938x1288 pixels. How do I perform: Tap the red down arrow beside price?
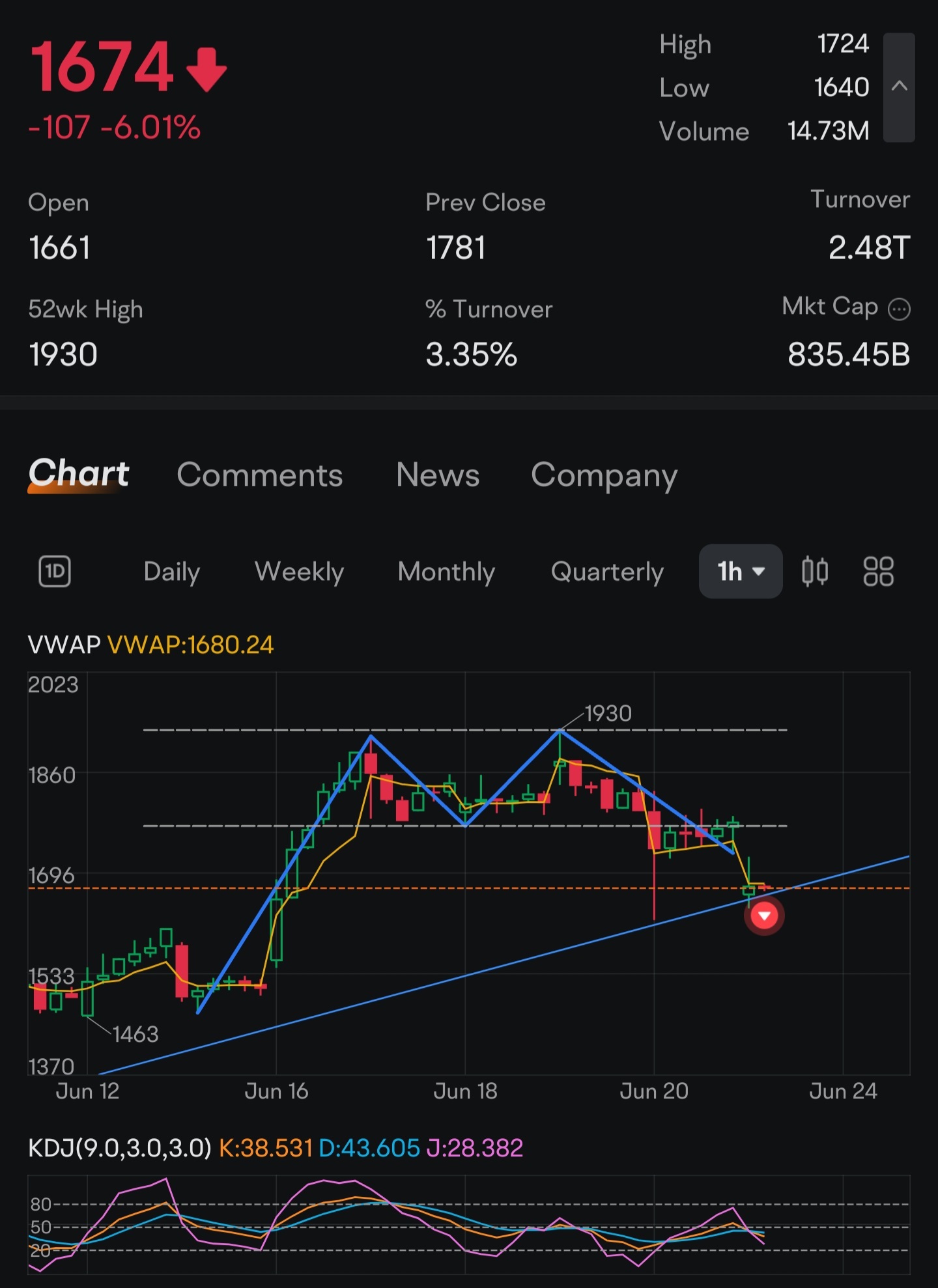(x=206, y=69)
